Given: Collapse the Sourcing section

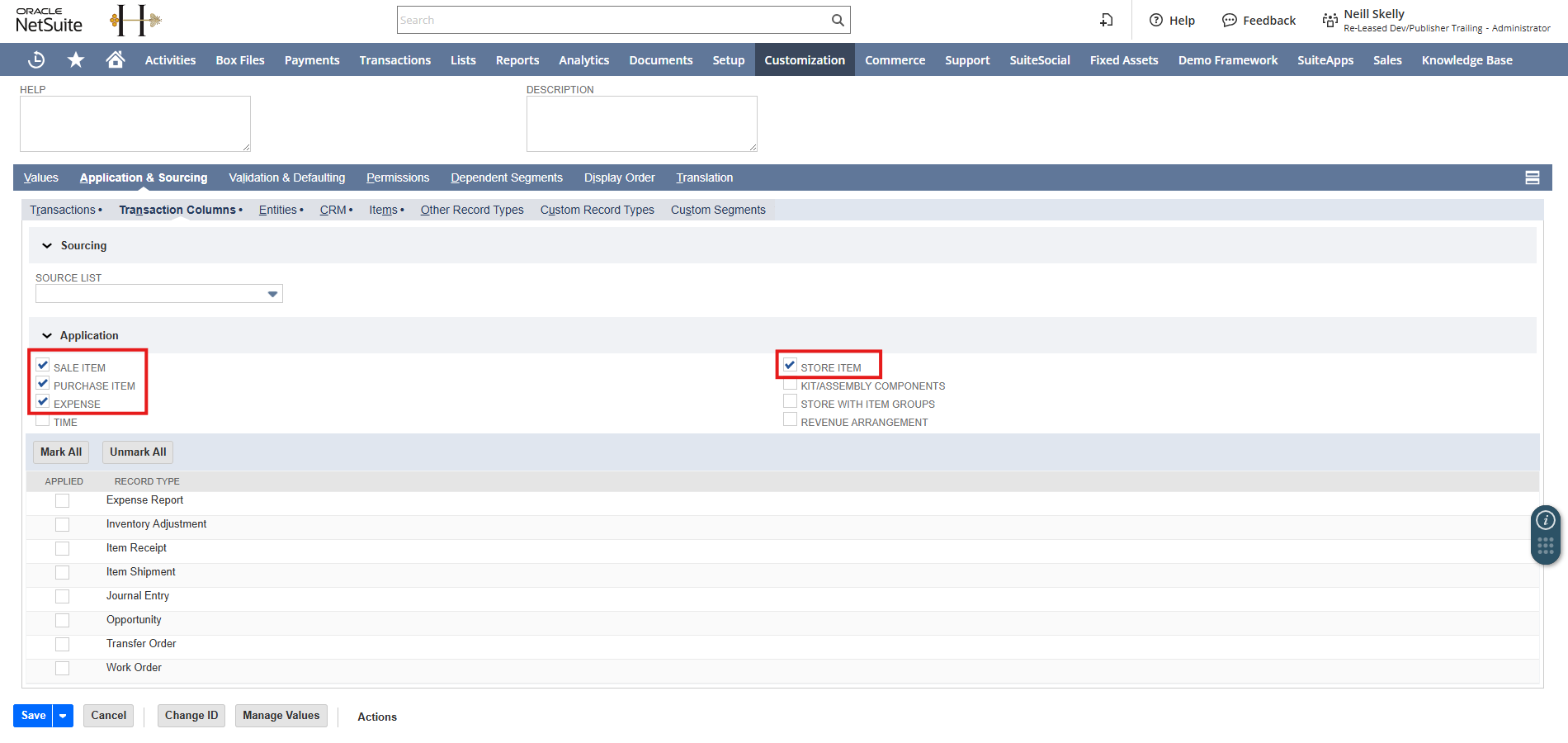Looking at the screenshot, I should (47, 246).
